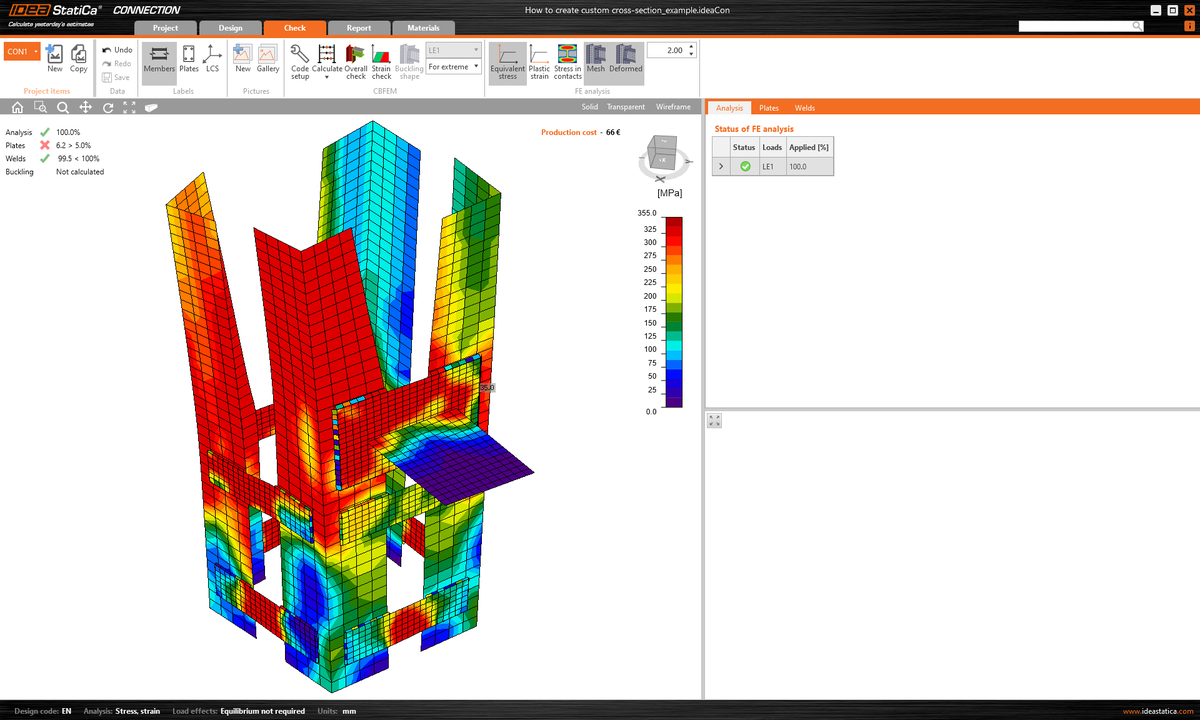Display the Mesh in FE analysis

[595, 60]
